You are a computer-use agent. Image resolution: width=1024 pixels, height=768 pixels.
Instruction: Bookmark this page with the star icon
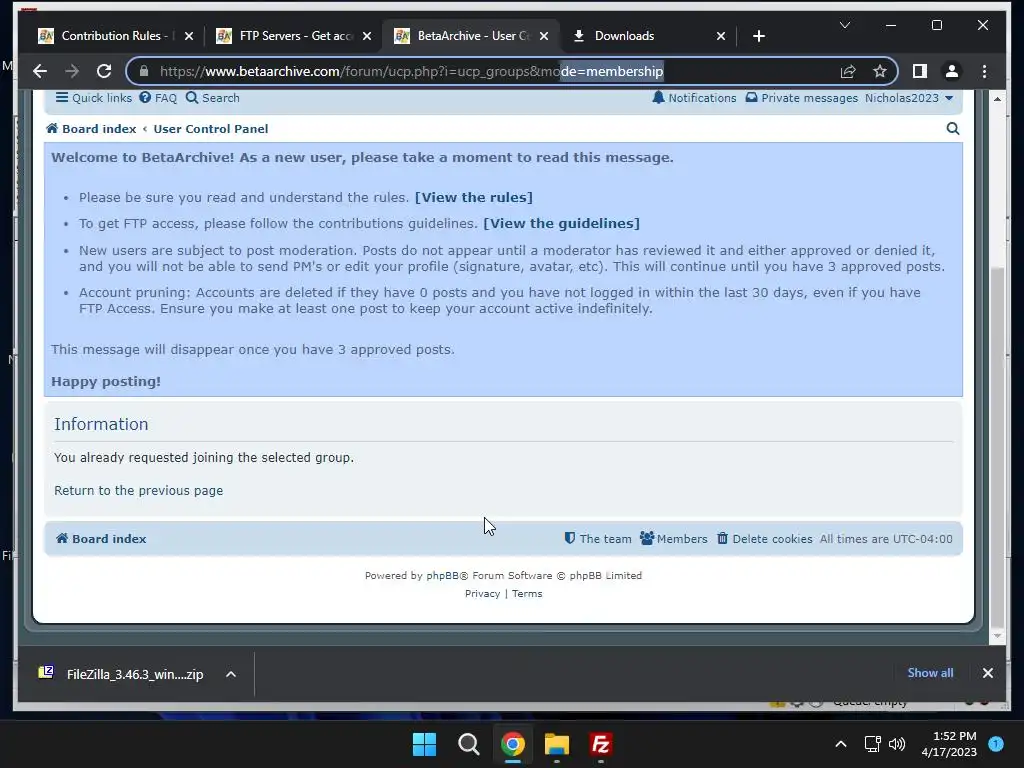(880, 71)
